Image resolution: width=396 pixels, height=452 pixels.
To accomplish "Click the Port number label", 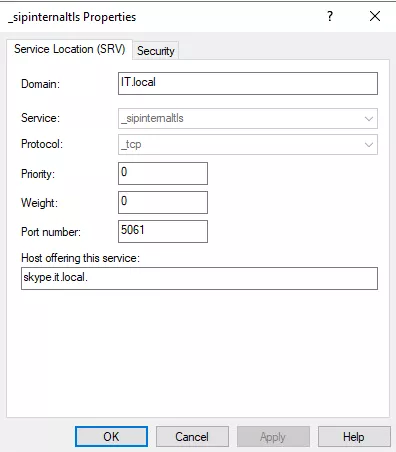I will click(51, 232).
